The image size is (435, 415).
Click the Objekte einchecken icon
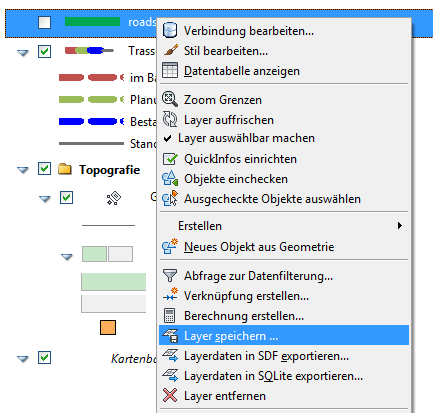(x=170, y=179)
